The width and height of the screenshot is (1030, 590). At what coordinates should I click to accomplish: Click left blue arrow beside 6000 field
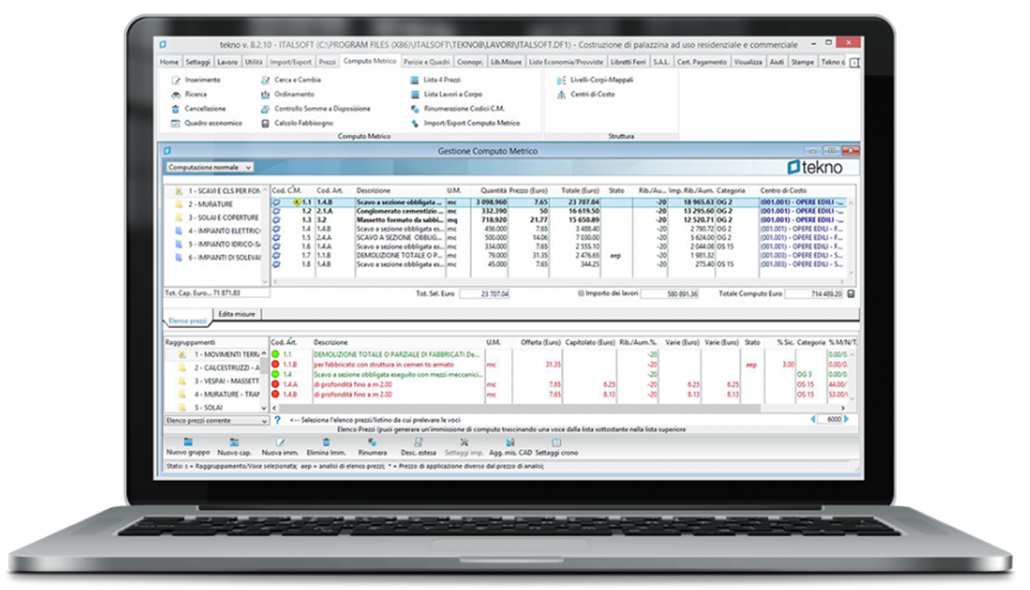coord(813,419)
